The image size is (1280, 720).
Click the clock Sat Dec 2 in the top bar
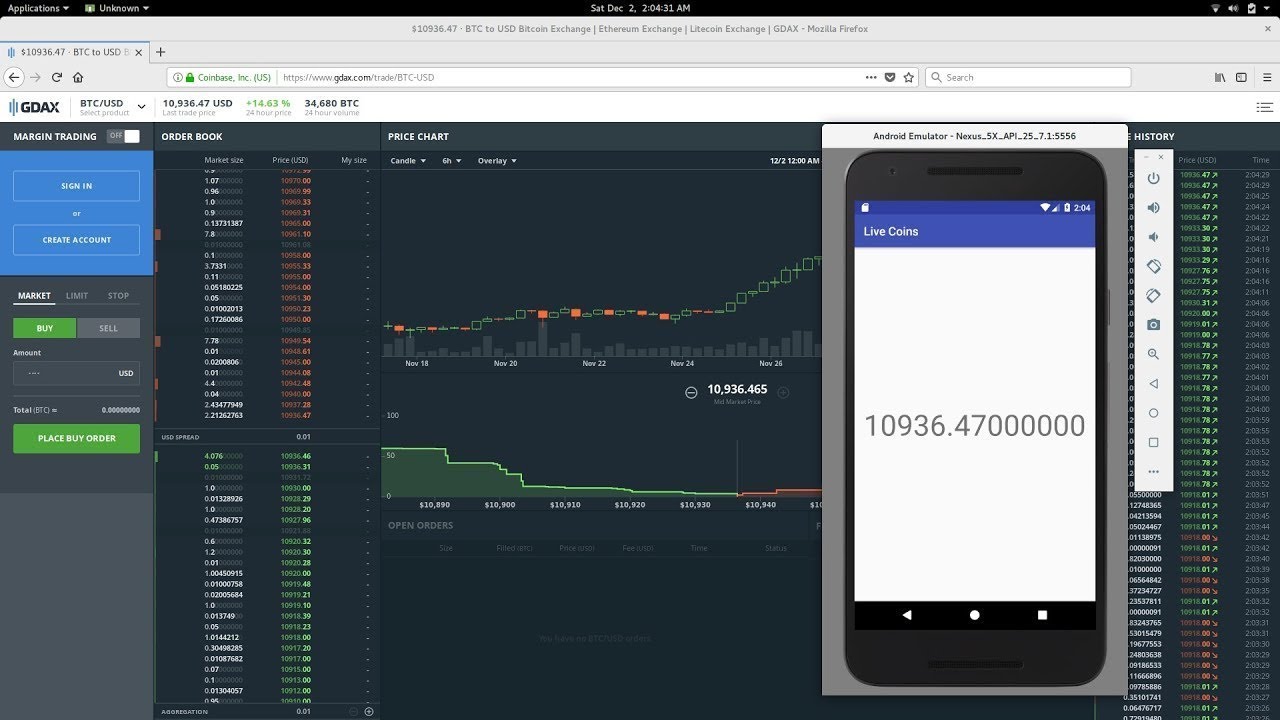coord(639,8)
